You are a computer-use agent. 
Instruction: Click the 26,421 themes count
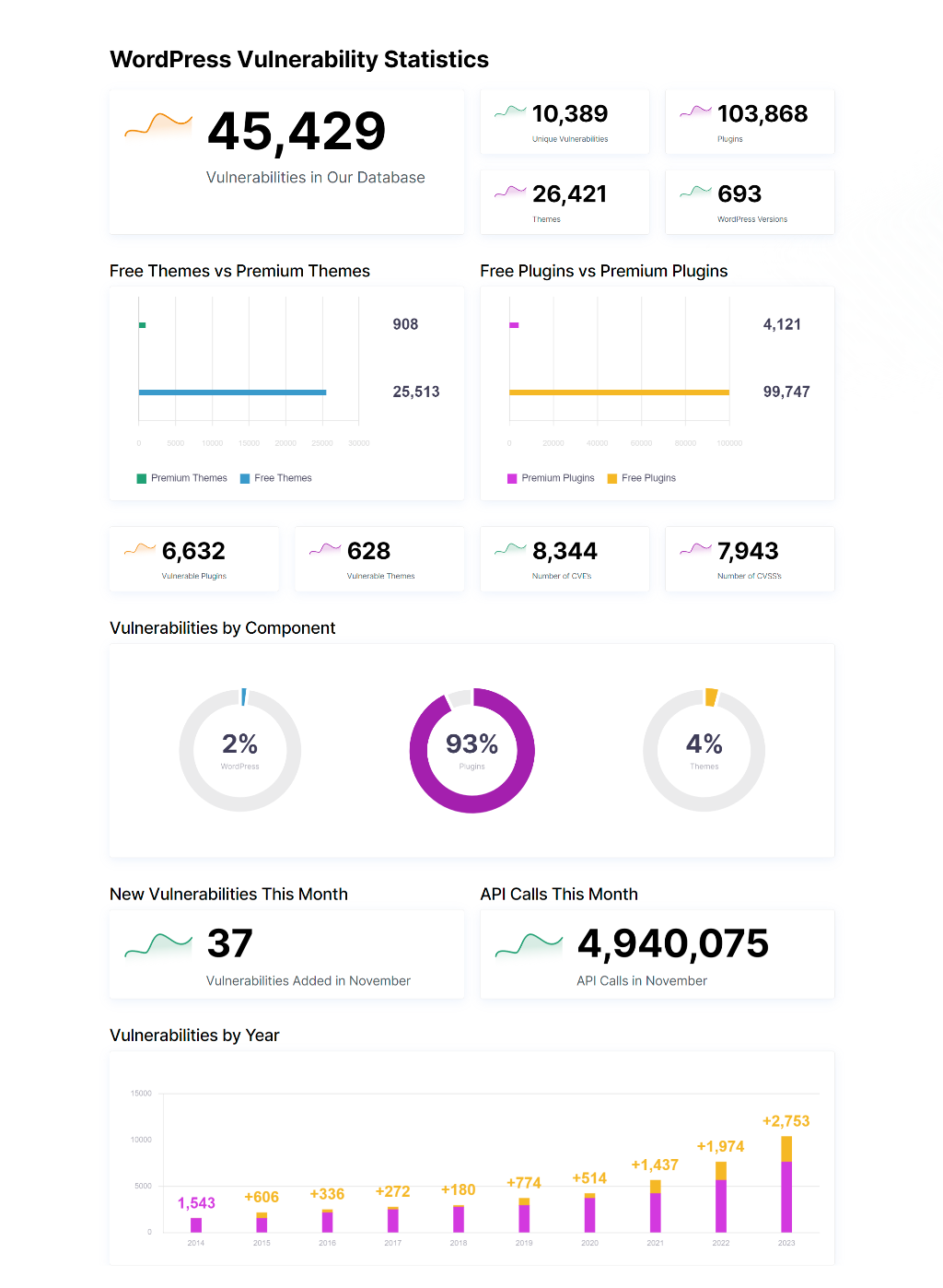click(570, 193)
